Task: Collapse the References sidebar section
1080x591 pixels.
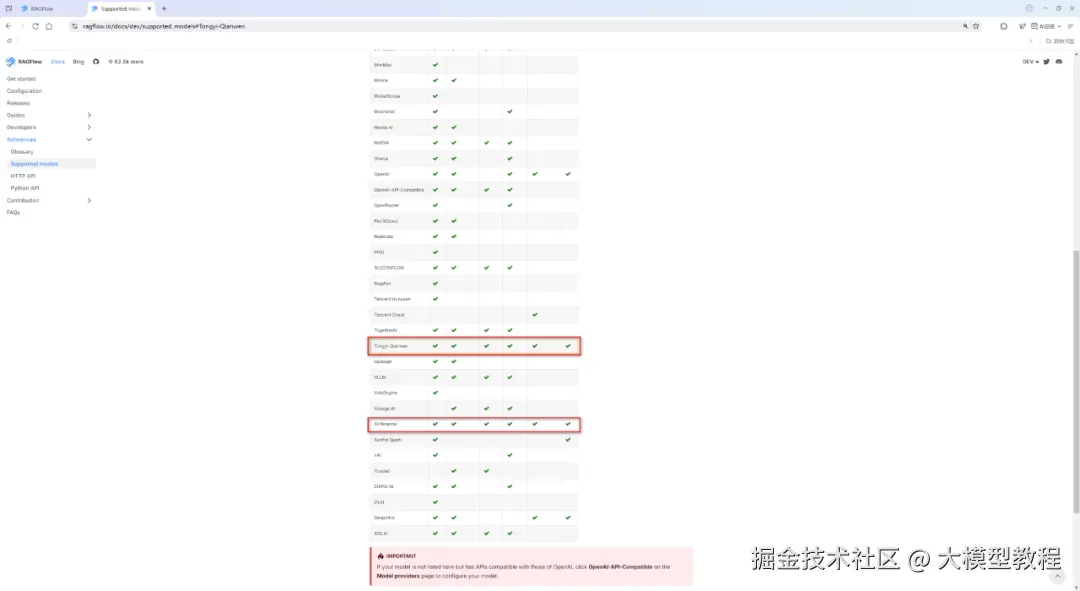Action: (89, 139)
